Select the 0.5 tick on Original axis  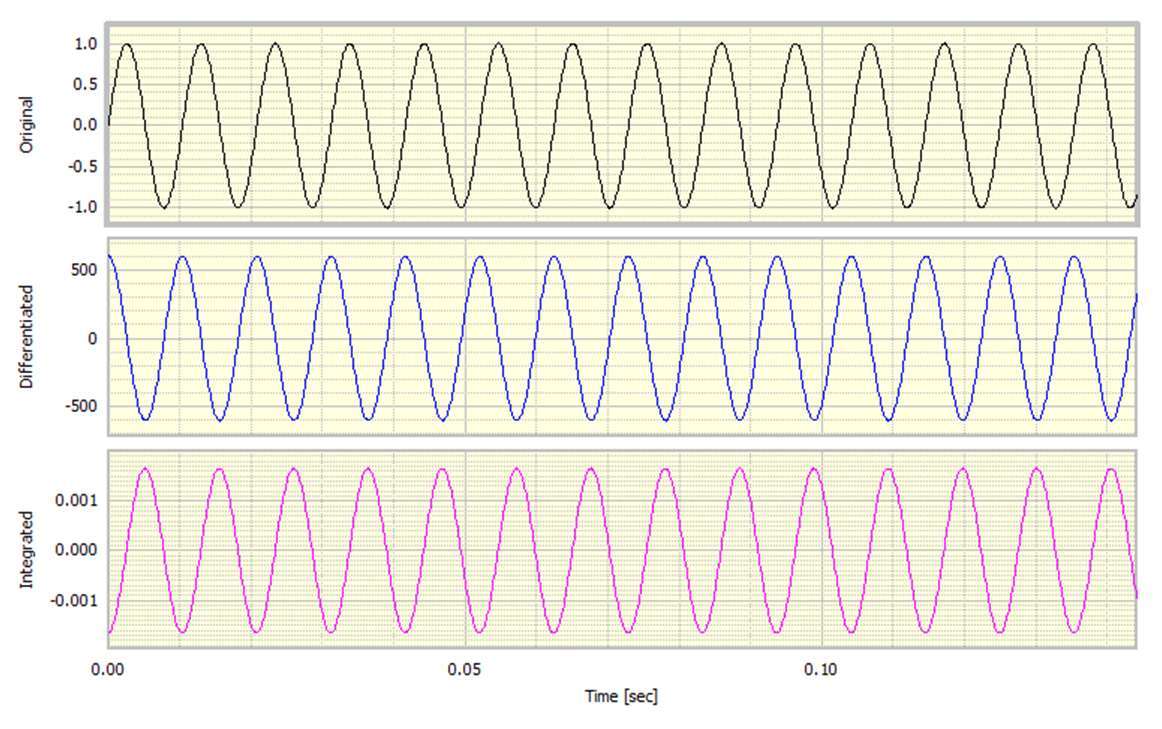pos(85,84)
